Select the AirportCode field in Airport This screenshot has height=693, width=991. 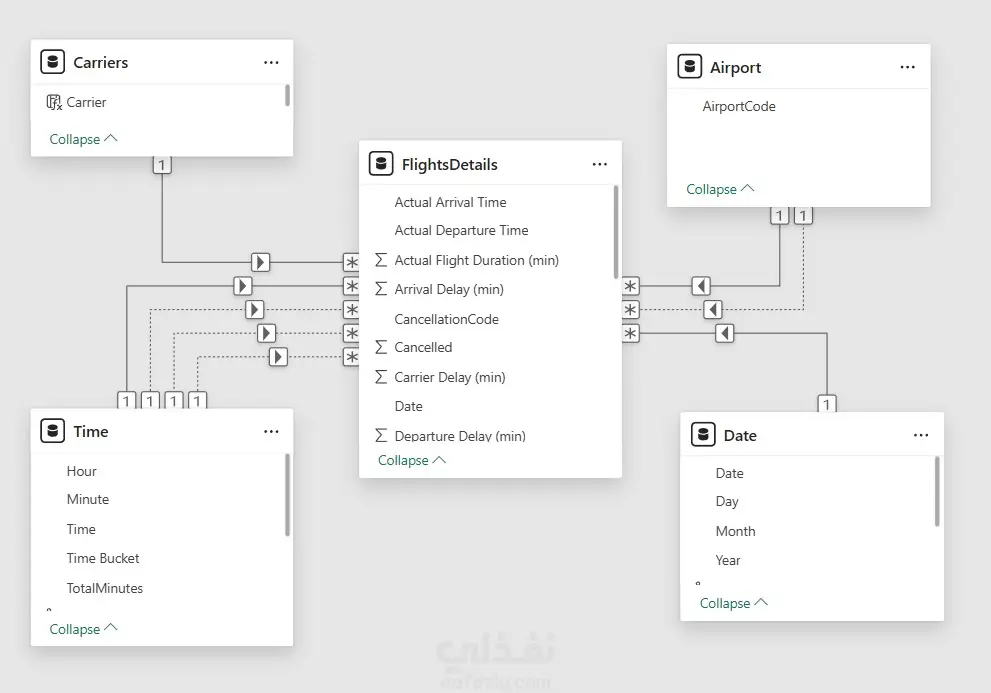click(739, 106)
